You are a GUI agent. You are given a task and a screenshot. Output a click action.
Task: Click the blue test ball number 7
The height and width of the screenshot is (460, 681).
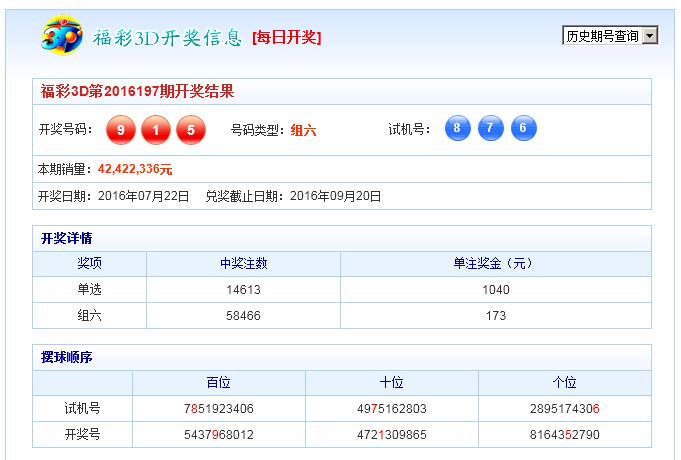tap(490, 129)
